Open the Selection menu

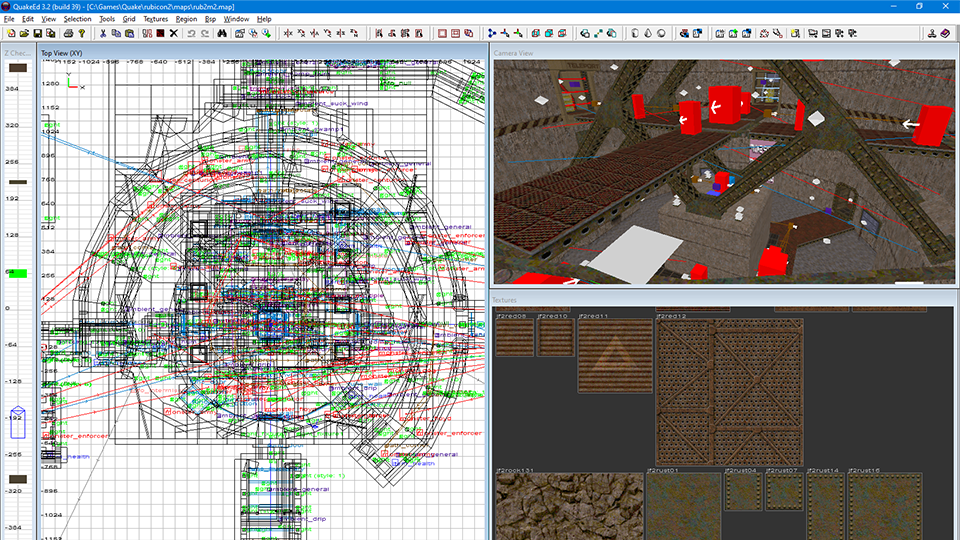[x=77, y=19]
